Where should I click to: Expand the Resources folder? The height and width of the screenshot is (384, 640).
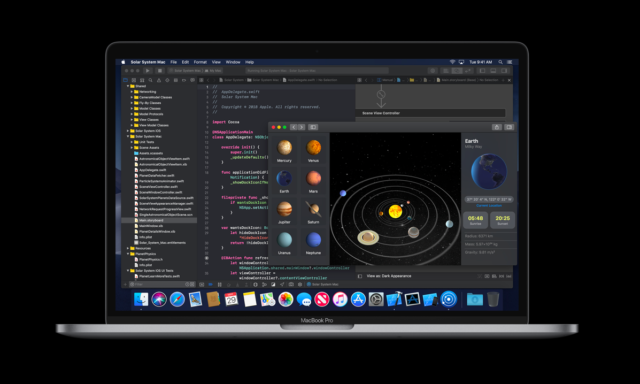(x=128, y=248)
